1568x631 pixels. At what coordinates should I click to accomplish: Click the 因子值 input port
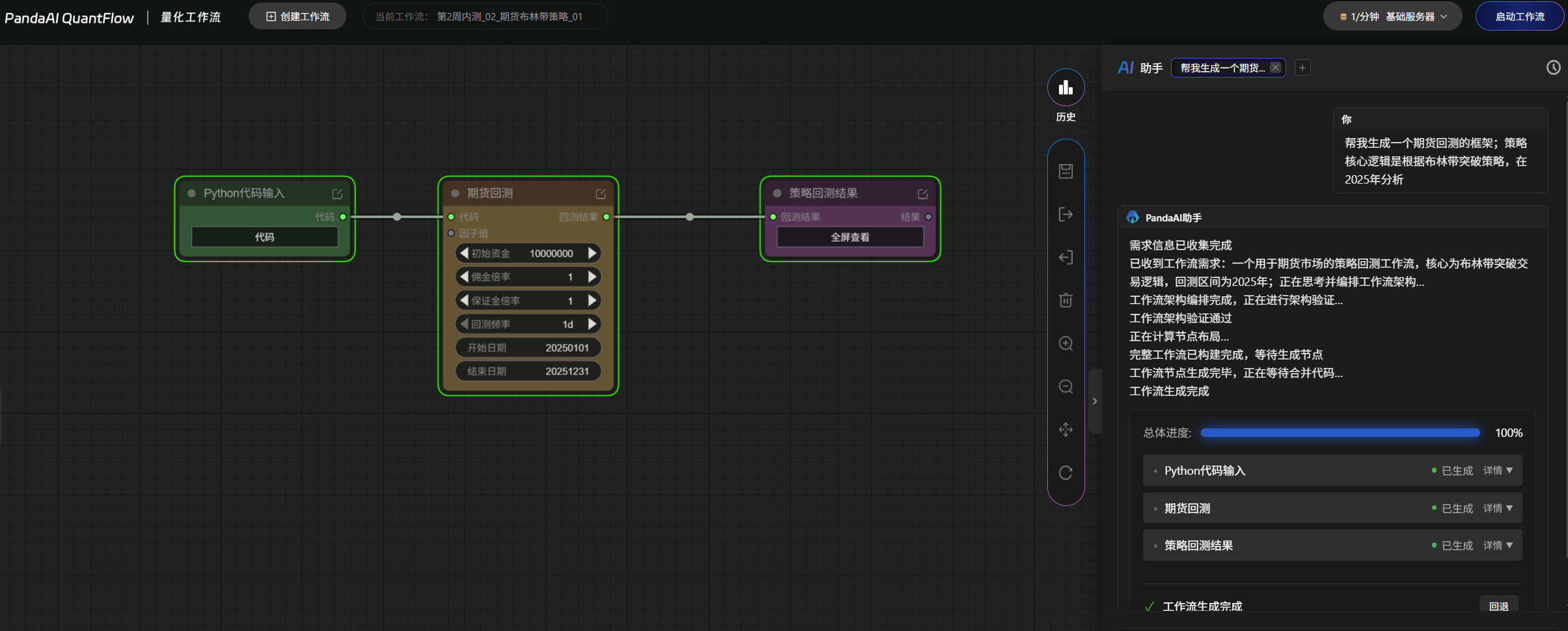click(451, 233)
